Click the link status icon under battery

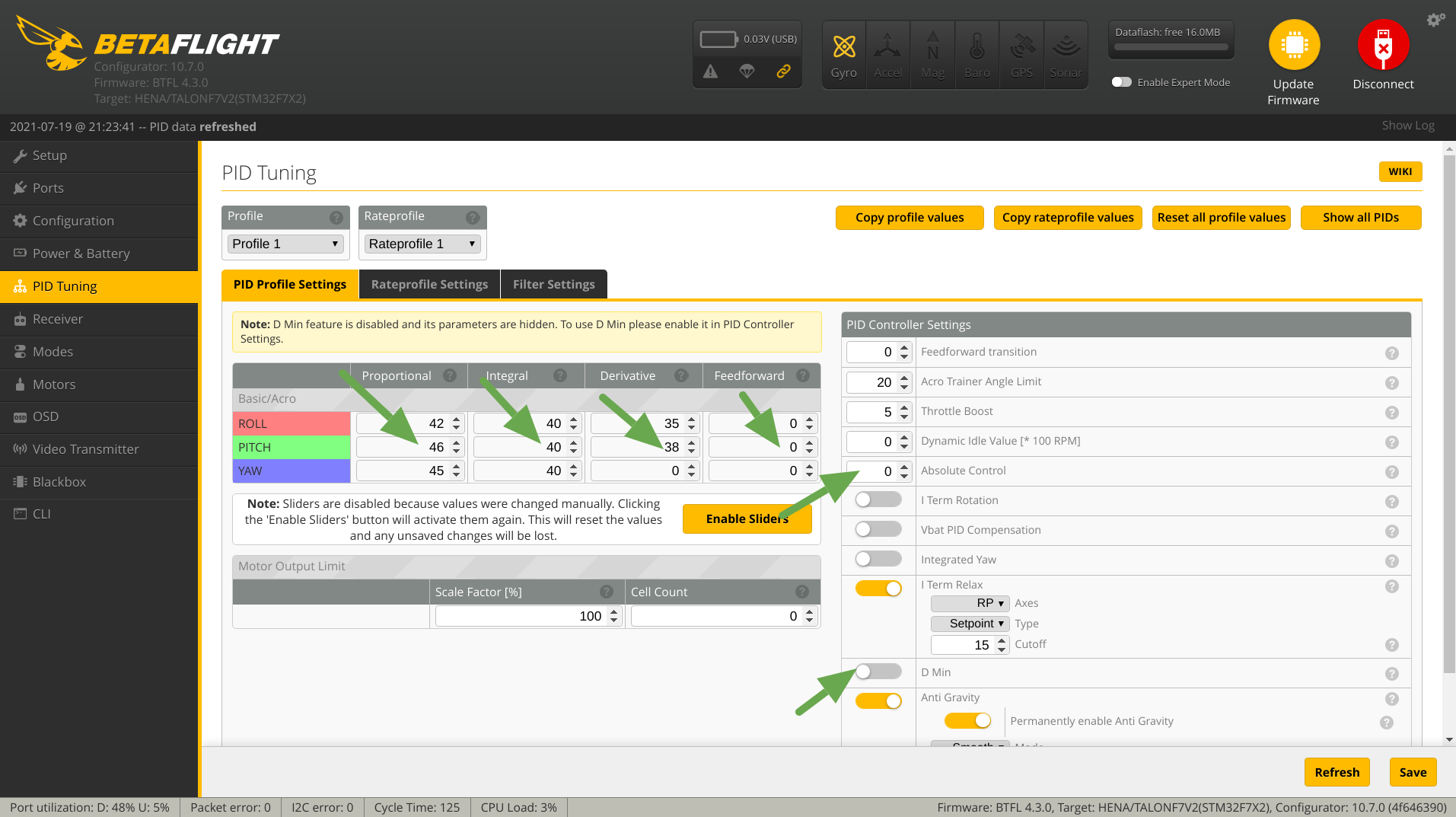[x=783, y=72]
